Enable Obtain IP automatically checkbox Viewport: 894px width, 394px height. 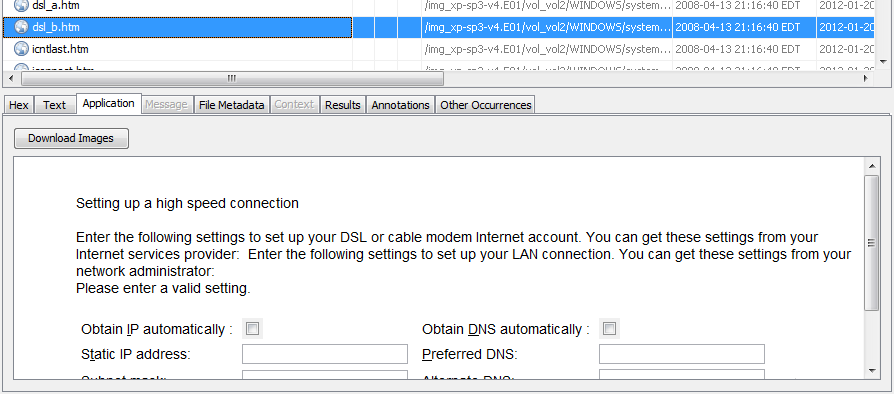point(252,329)
